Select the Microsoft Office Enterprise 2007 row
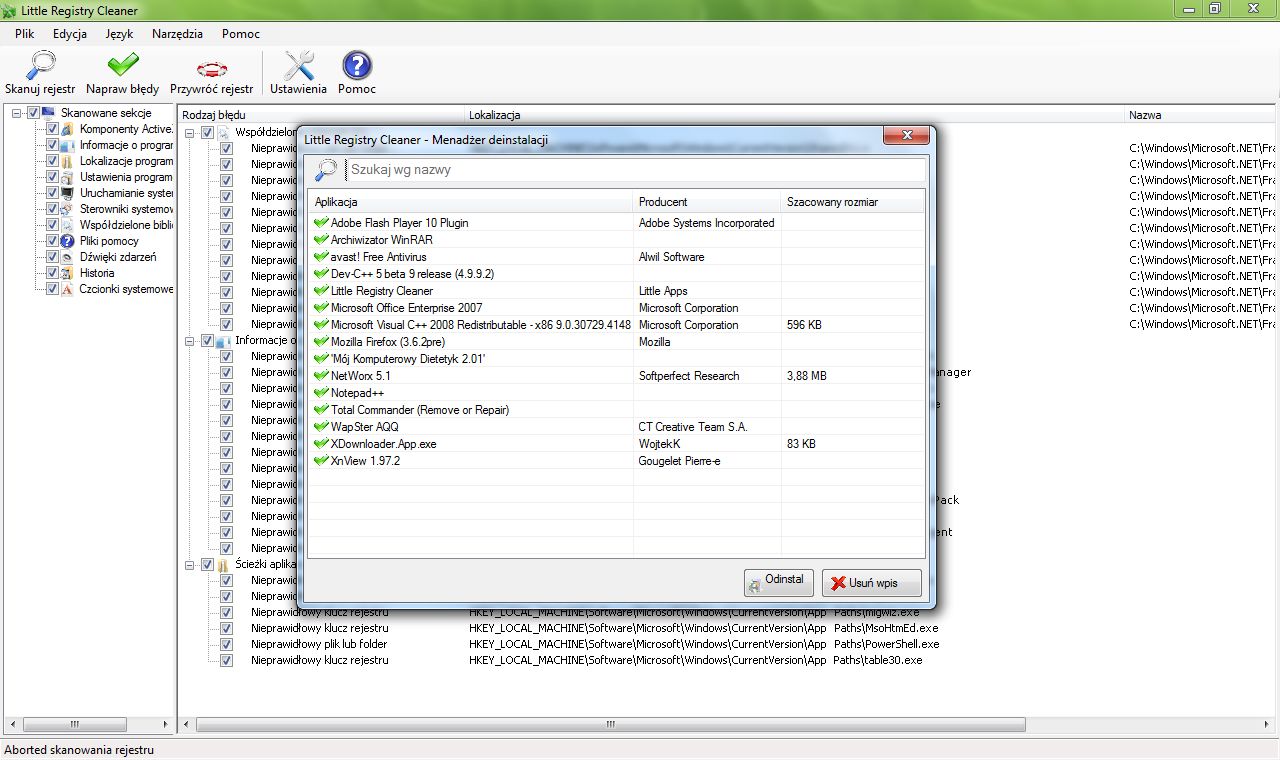Viewport: 1280px width, 760px height. click(x=617, y=308)
